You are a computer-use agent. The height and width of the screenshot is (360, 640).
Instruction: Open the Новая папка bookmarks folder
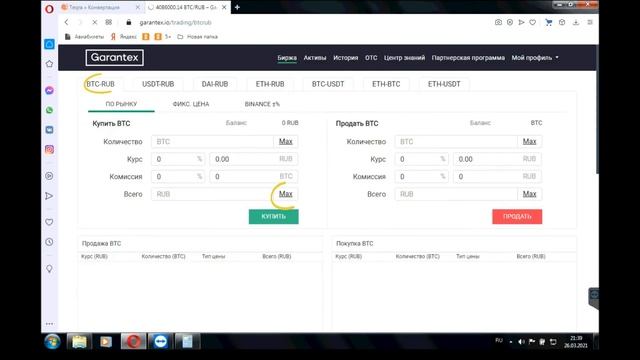[198, 37]
